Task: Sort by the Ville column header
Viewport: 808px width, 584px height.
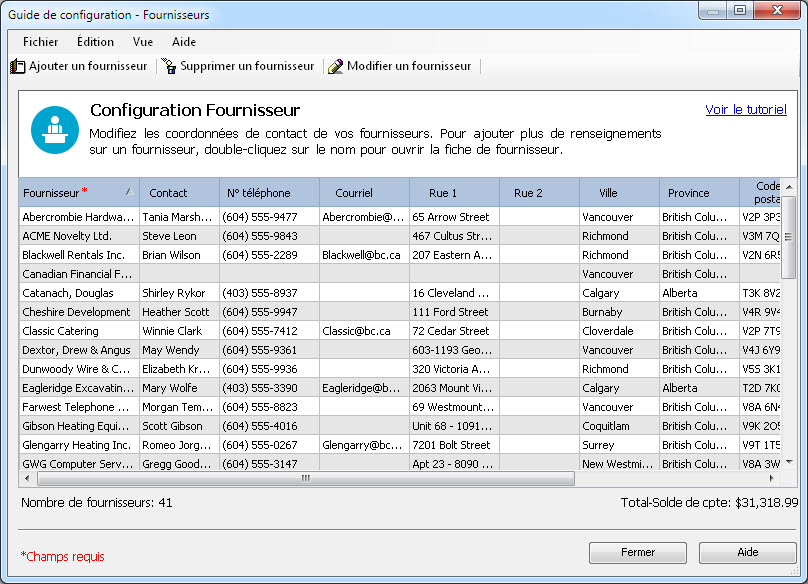Action: (608, 193)
